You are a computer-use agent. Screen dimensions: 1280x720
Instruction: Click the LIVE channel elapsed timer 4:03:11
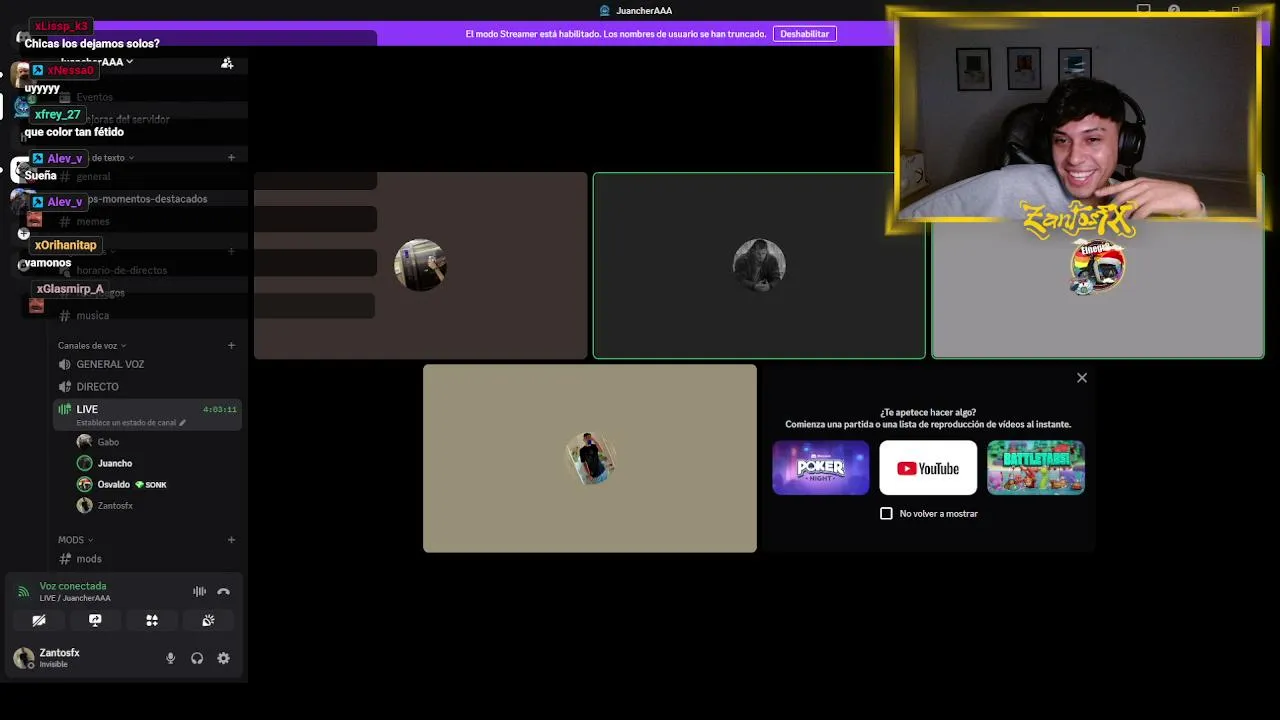[x=219, y=410]
